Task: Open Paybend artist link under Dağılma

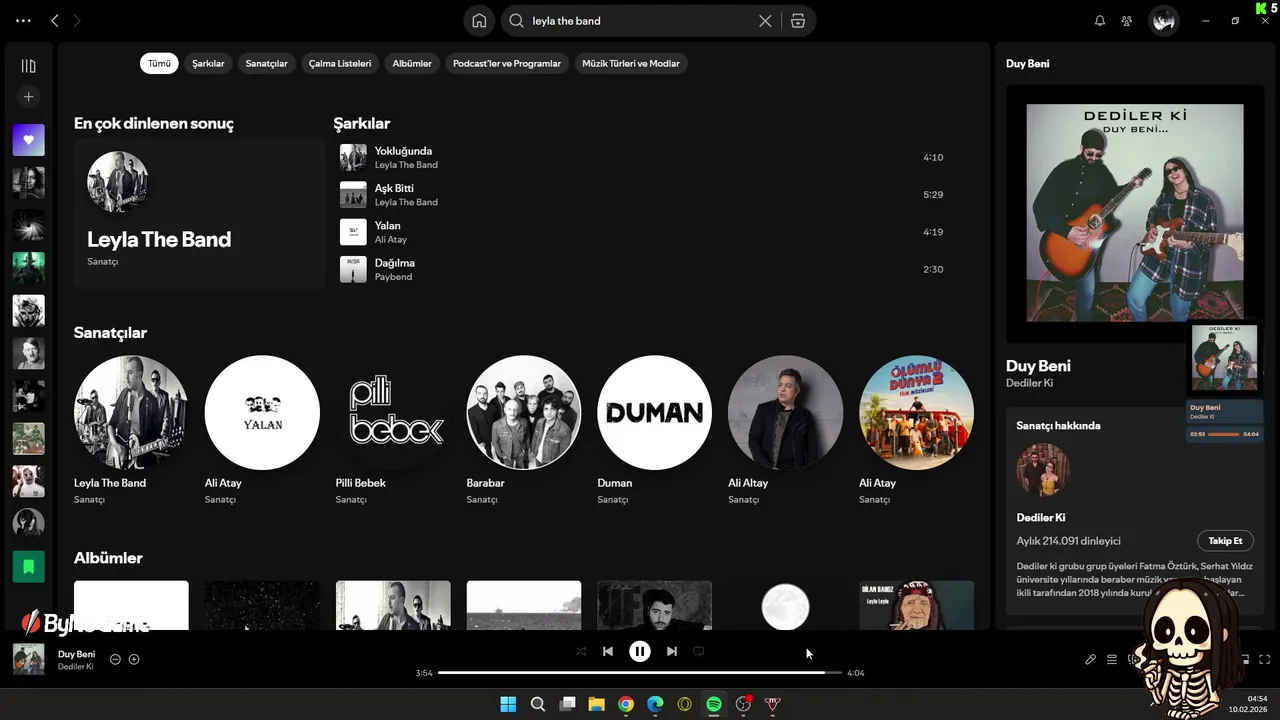Action: click(x=393, y=277)
